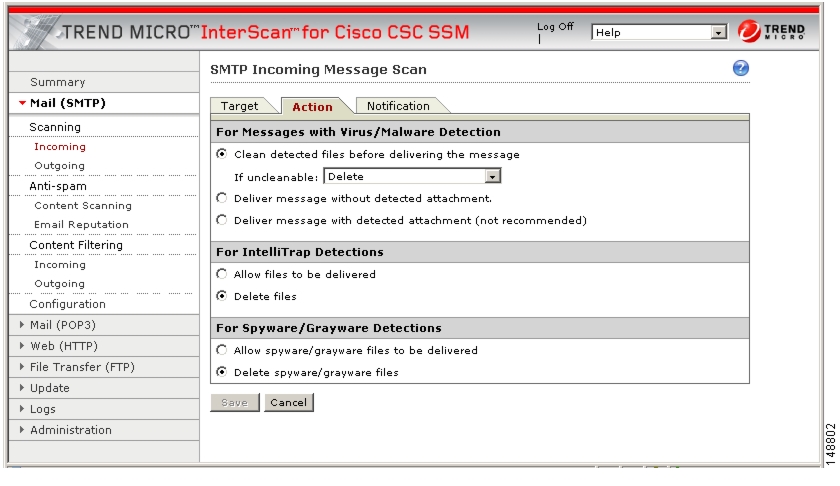Expand the Logs section

click(42, 409)
